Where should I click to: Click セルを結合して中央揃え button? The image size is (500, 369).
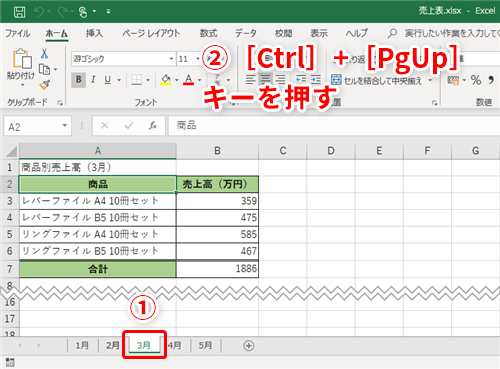pos(377,80)
